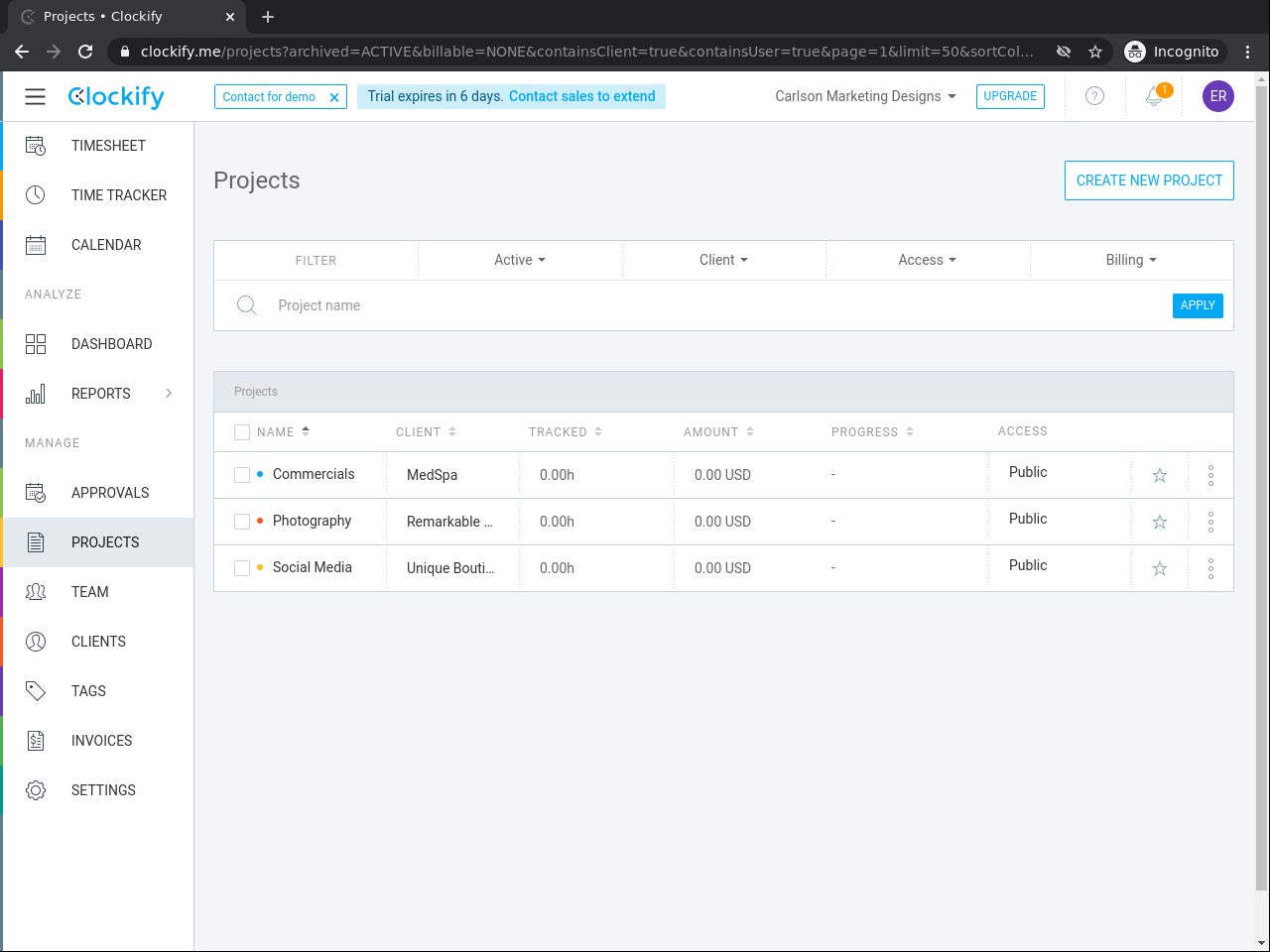Image resolution: width=1270 pixels, height=952 pixels.
Task: Favorite the Commercials project with star
Action: [x=1160, y=476]
